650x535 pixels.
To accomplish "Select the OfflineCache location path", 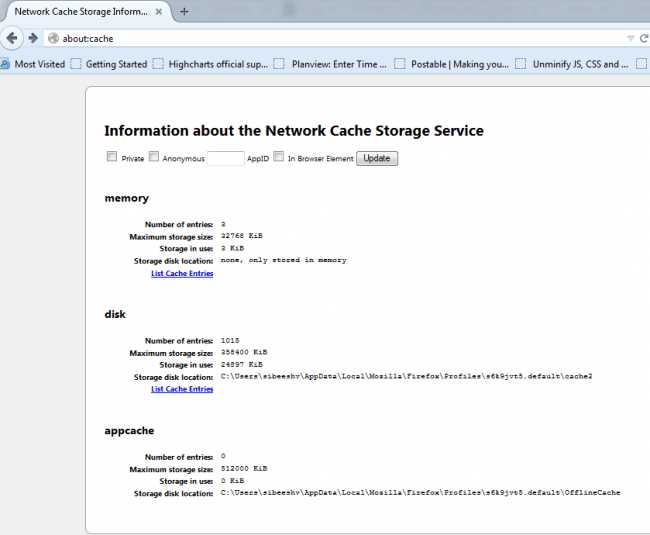I will [420, 493].
